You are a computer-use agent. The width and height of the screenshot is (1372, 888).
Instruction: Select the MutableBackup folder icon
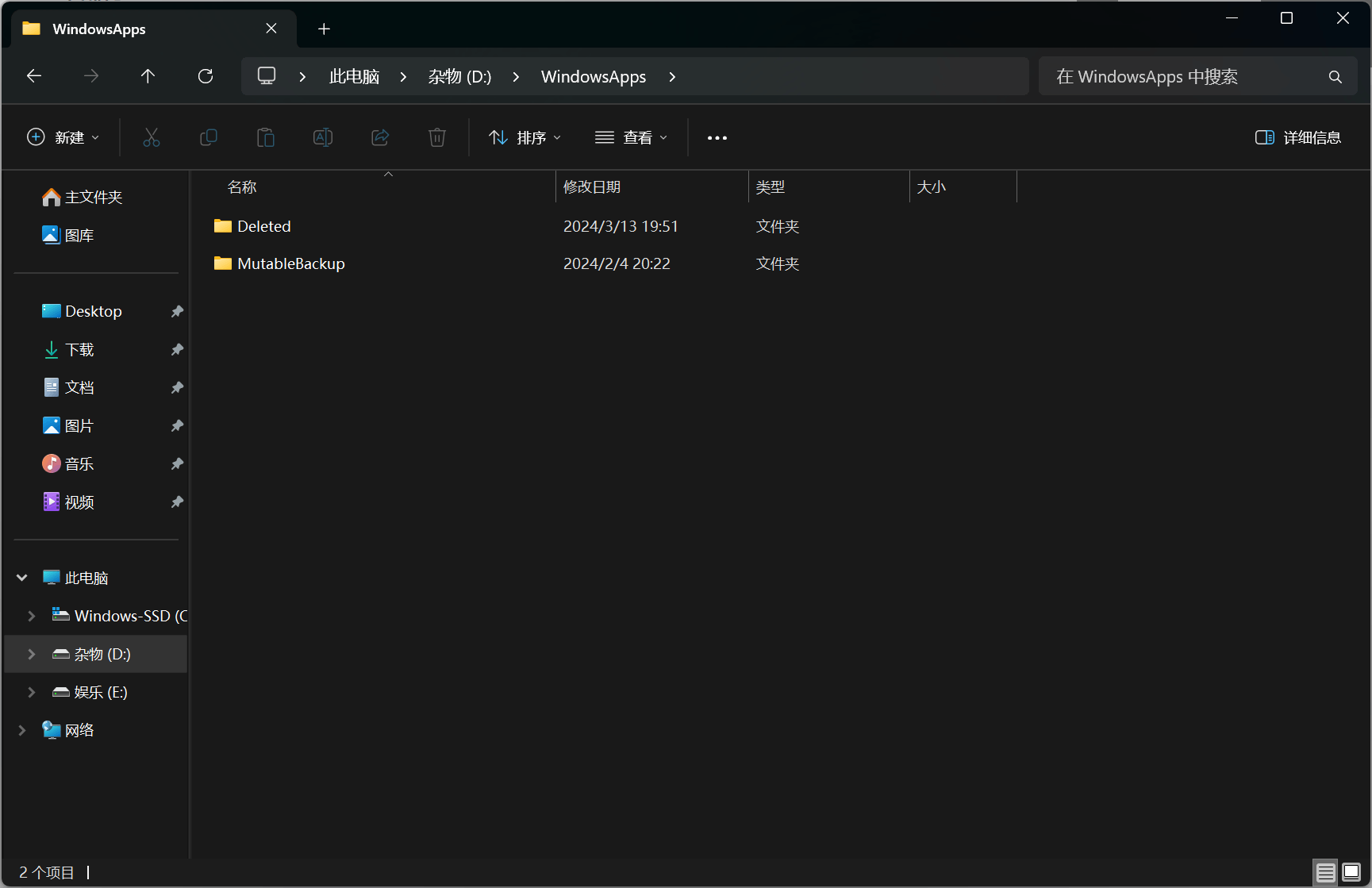(223, 263)
